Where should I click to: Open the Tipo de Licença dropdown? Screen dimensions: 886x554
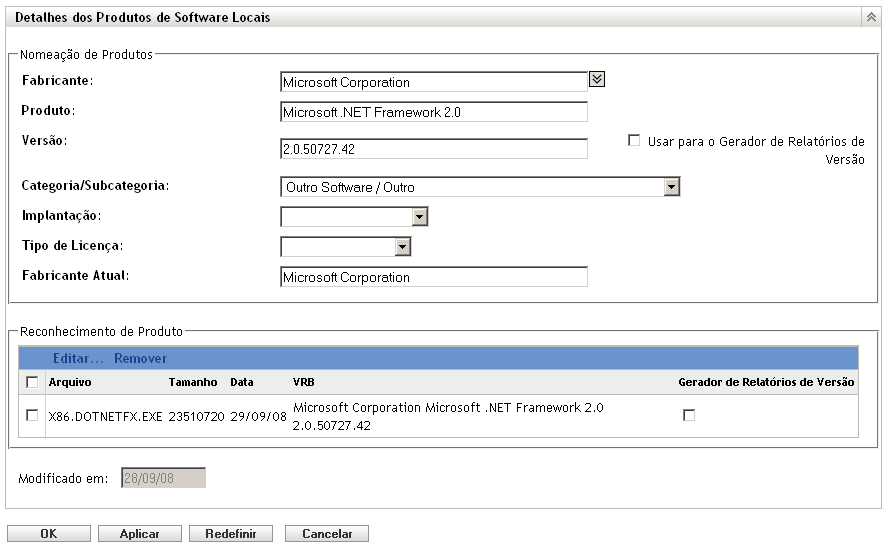346,246
